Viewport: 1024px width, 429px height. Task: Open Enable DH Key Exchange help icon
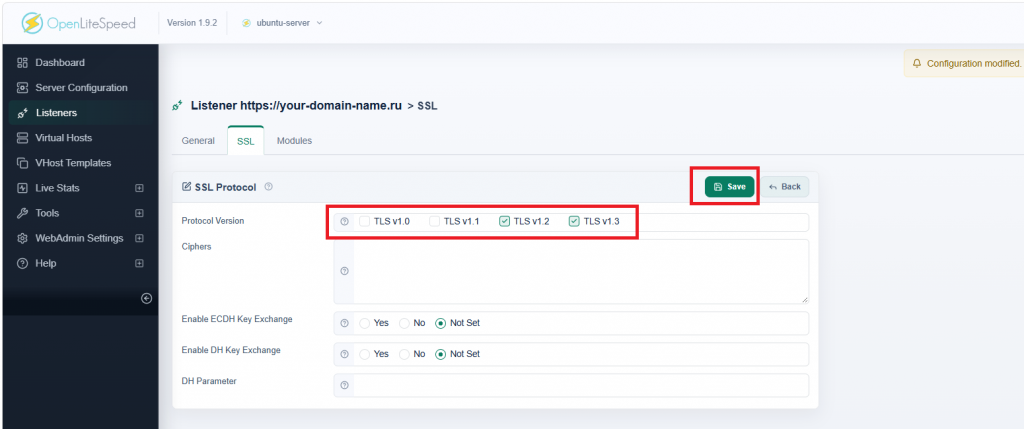(344, 354)
